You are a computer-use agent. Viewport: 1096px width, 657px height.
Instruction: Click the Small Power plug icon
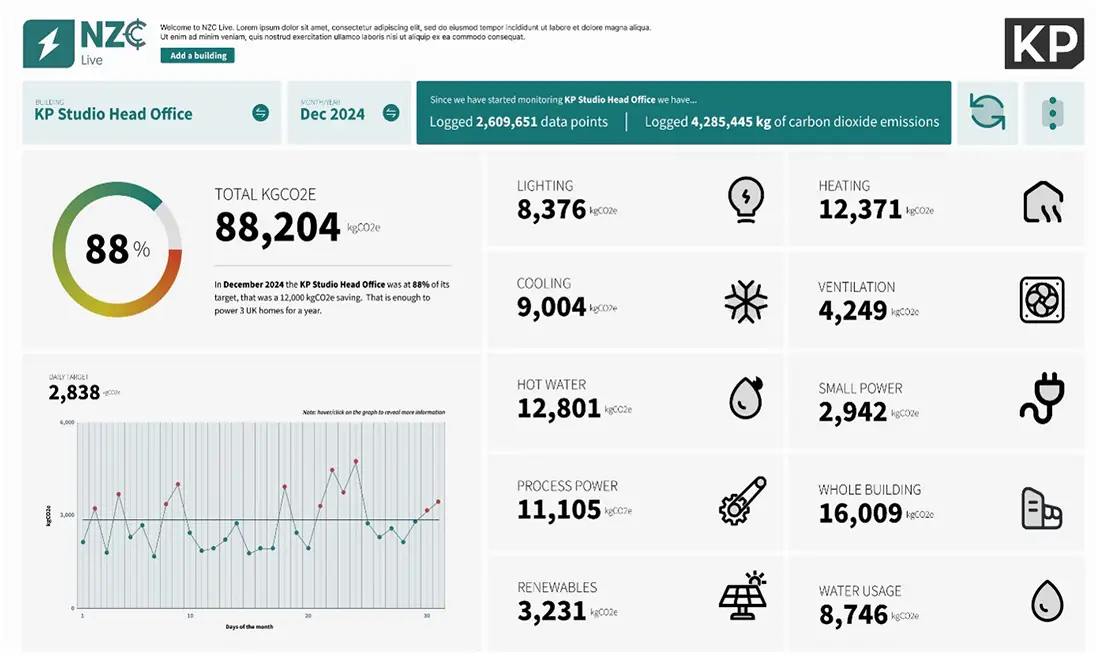tap(1042, 398)
